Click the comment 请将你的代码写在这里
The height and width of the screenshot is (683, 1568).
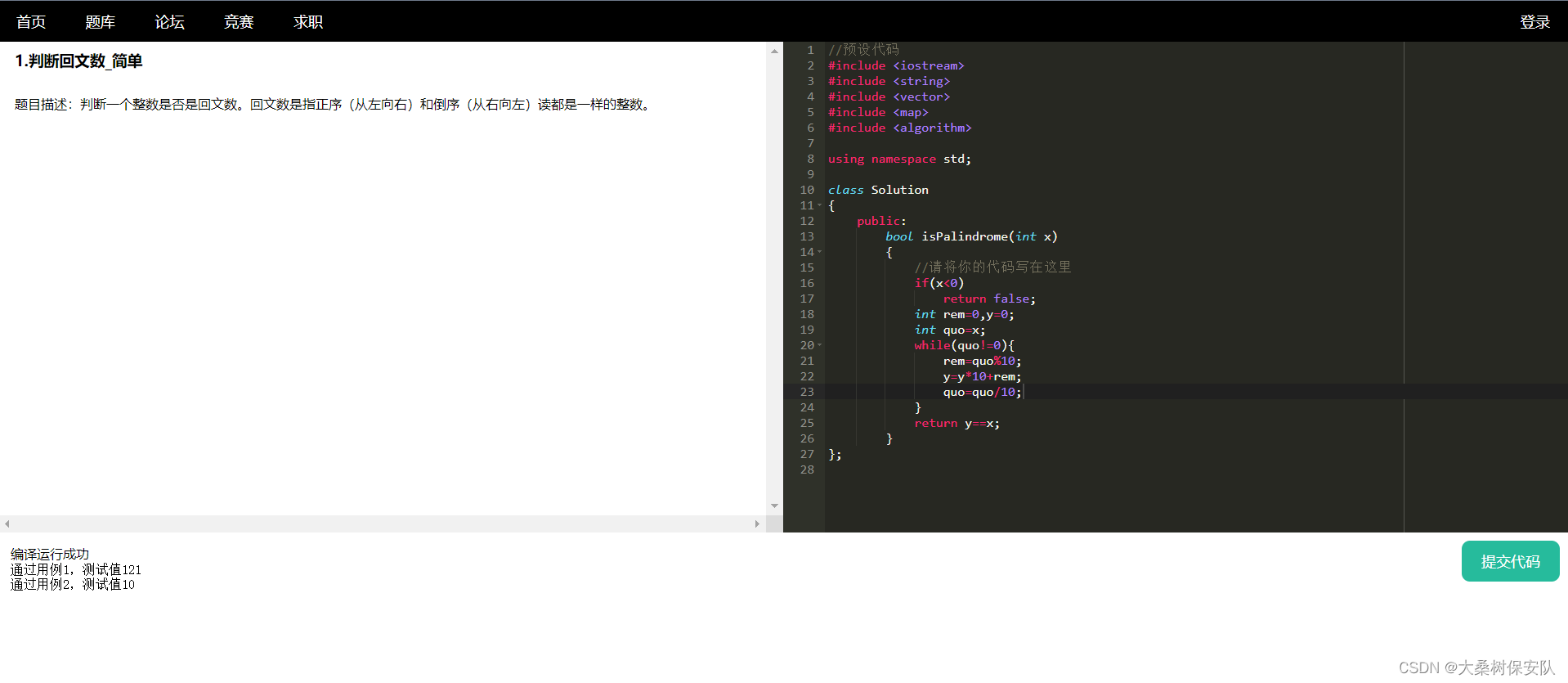coord(992,267)
